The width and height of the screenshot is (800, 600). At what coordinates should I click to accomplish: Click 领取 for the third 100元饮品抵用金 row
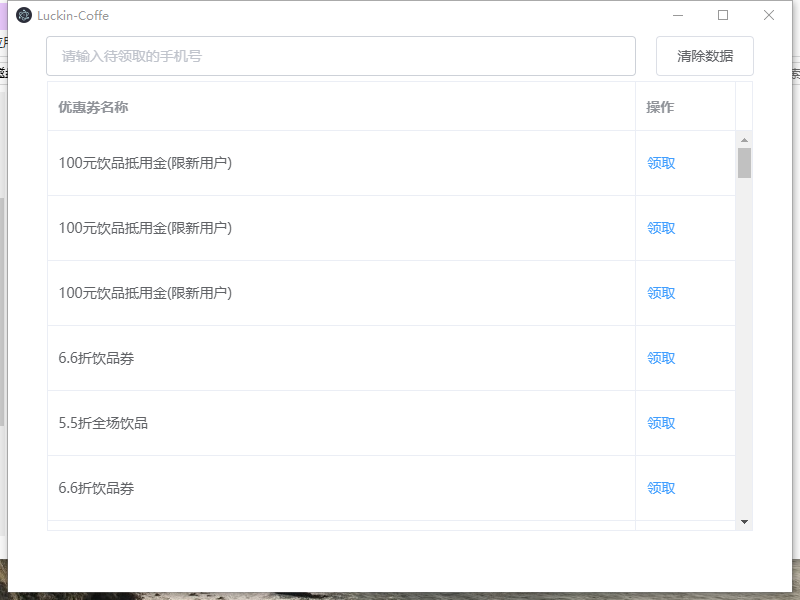661,293
